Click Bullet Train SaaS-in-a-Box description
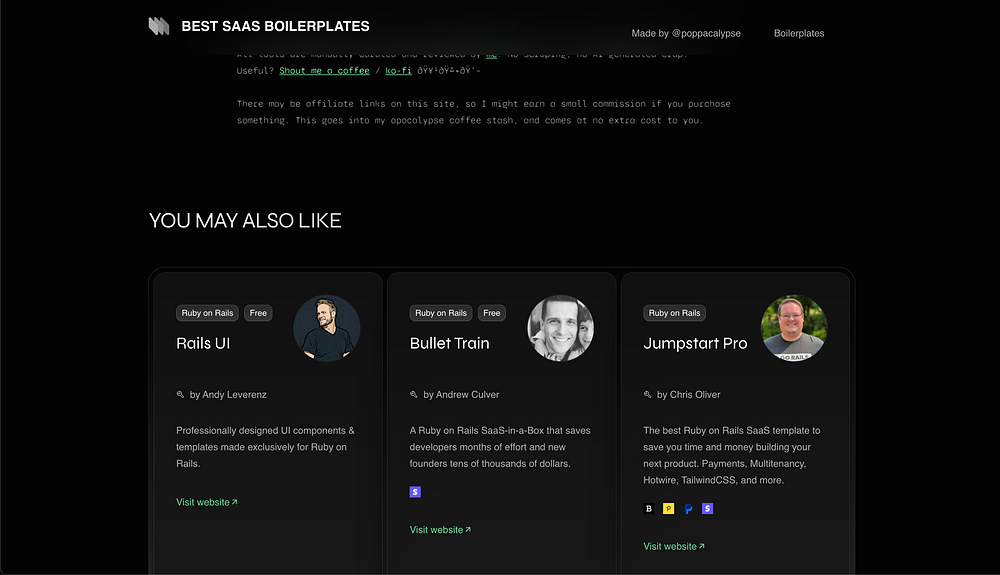1000x575 pixels. [x=500, y=447]
